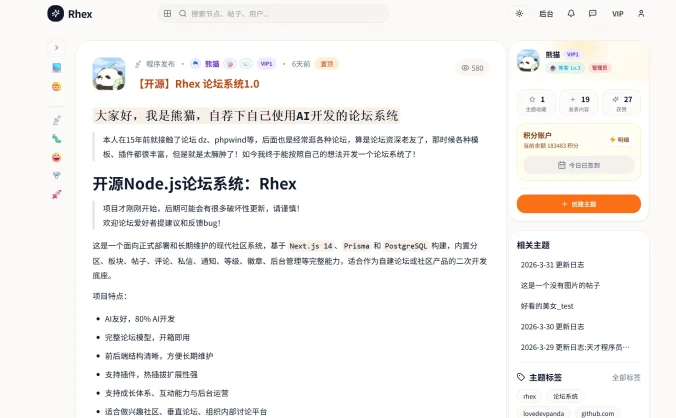Screen dimensions: 676x418
Task: Open related topic 2026-3-29 更新日志
Action: [575, 347]
